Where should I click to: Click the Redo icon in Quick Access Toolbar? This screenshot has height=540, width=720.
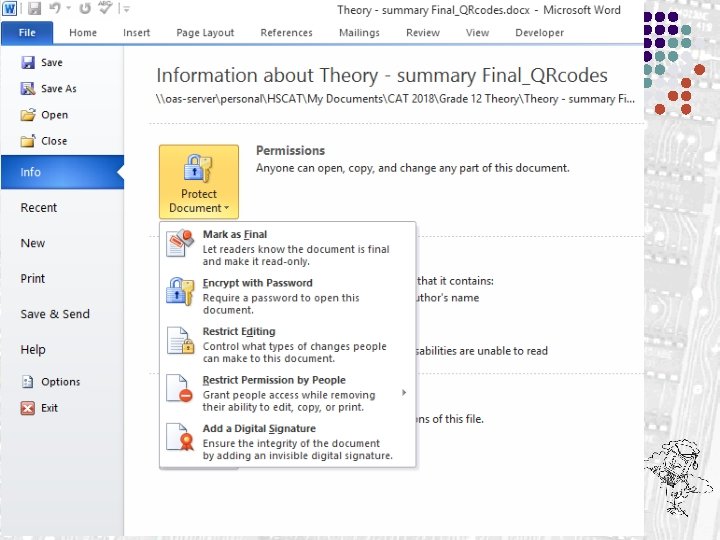tap(84, 8)
